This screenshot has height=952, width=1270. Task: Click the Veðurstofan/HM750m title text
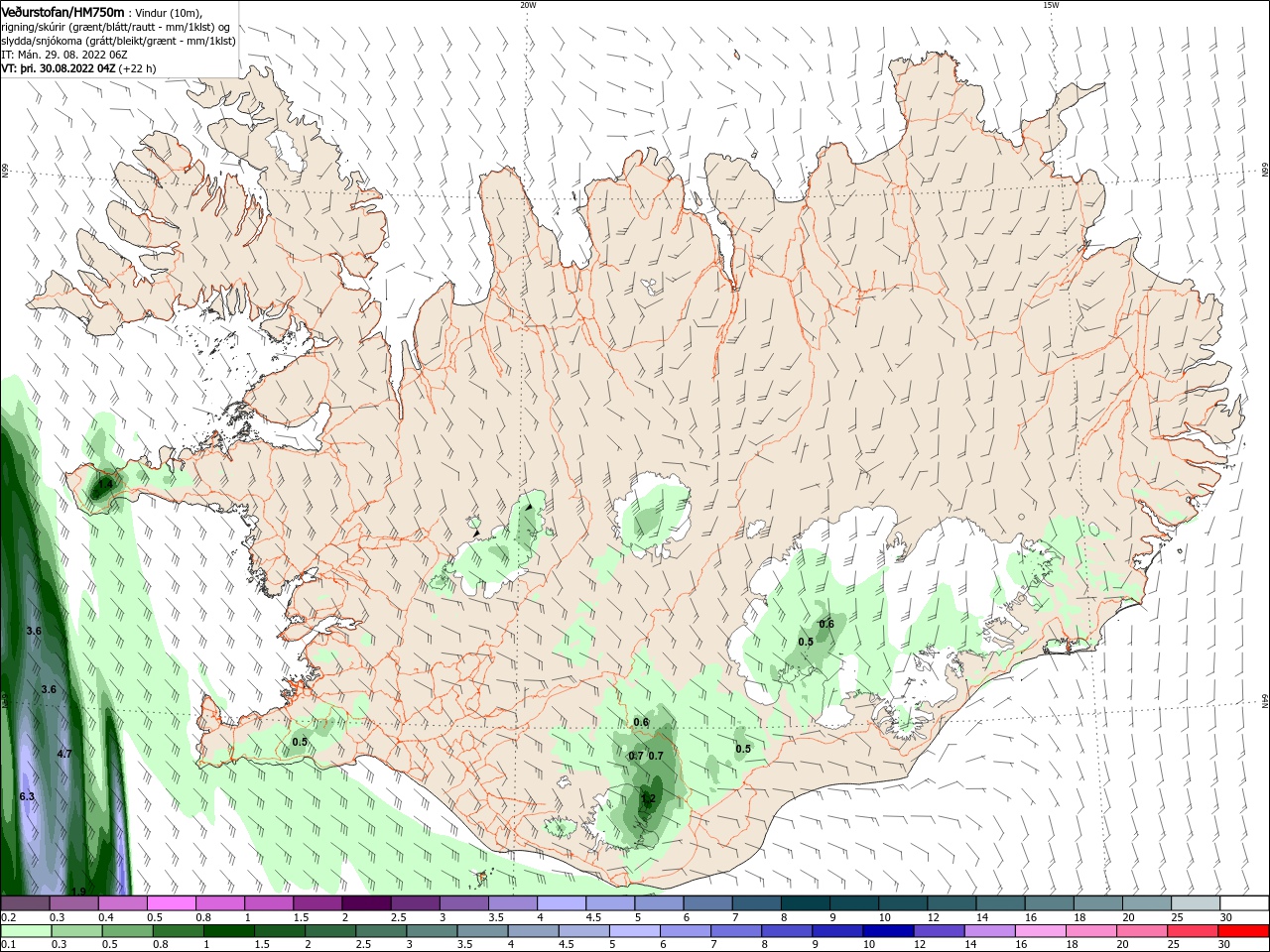(63, 11)
